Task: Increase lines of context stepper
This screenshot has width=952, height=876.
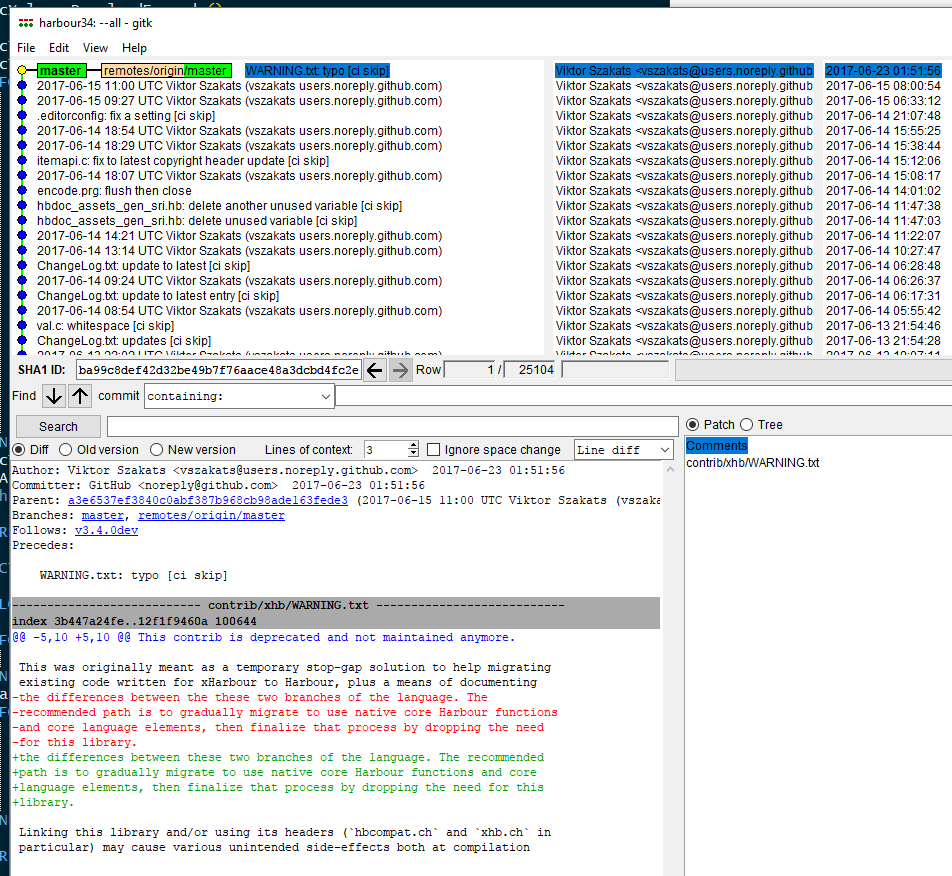Action: [x=413, y=446]
